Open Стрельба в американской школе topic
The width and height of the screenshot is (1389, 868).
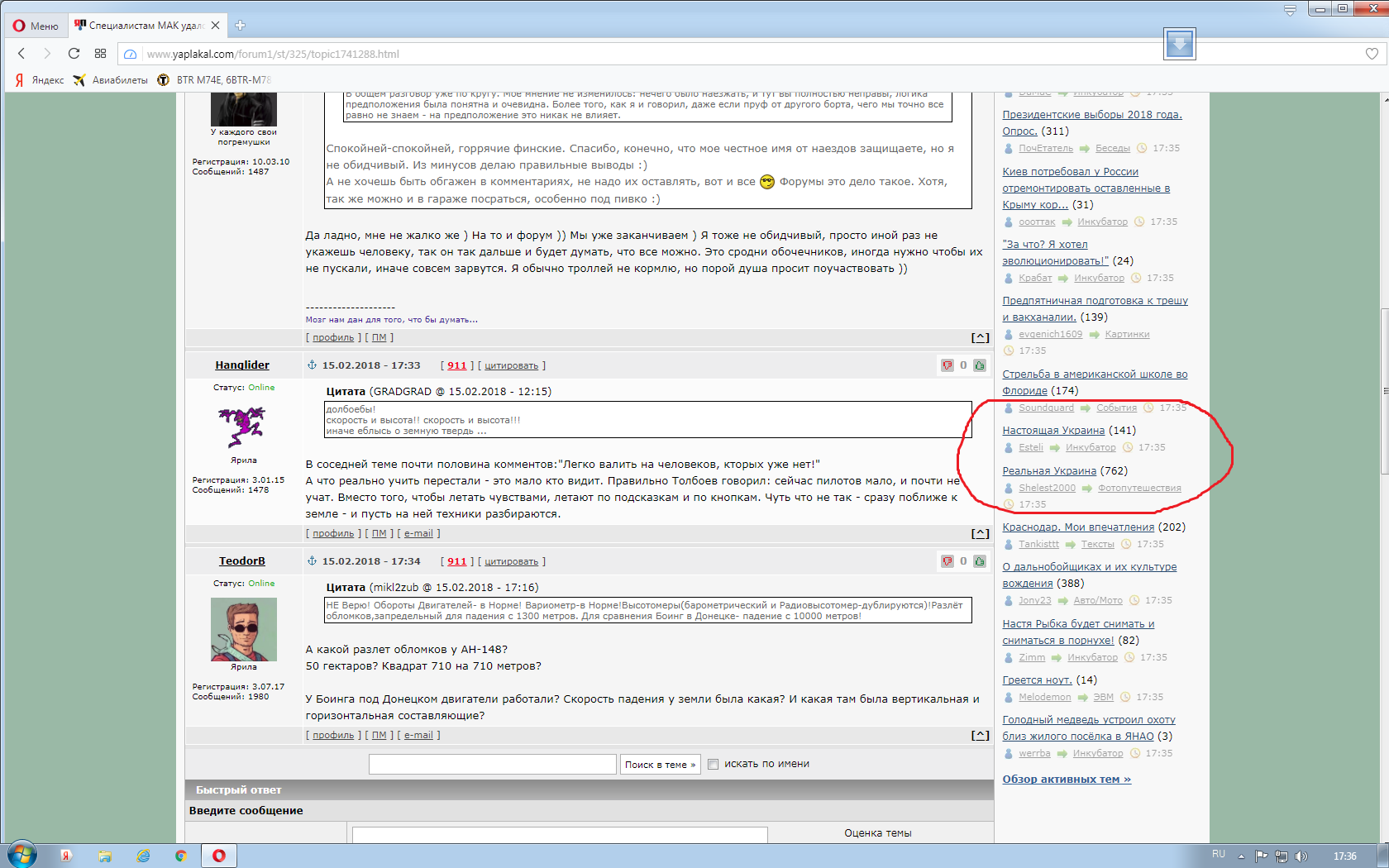tap(1095, 383)
